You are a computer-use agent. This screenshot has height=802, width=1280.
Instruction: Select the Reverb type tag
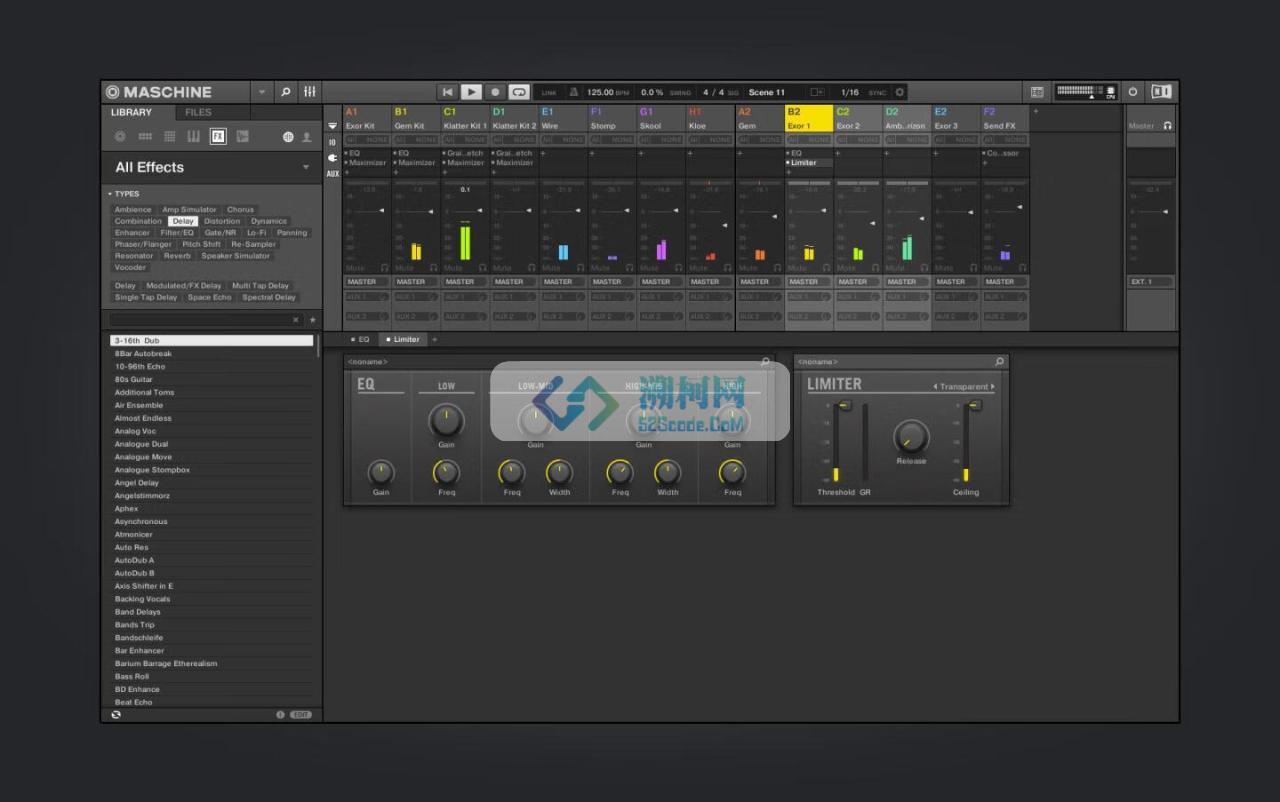coord(177,256)
